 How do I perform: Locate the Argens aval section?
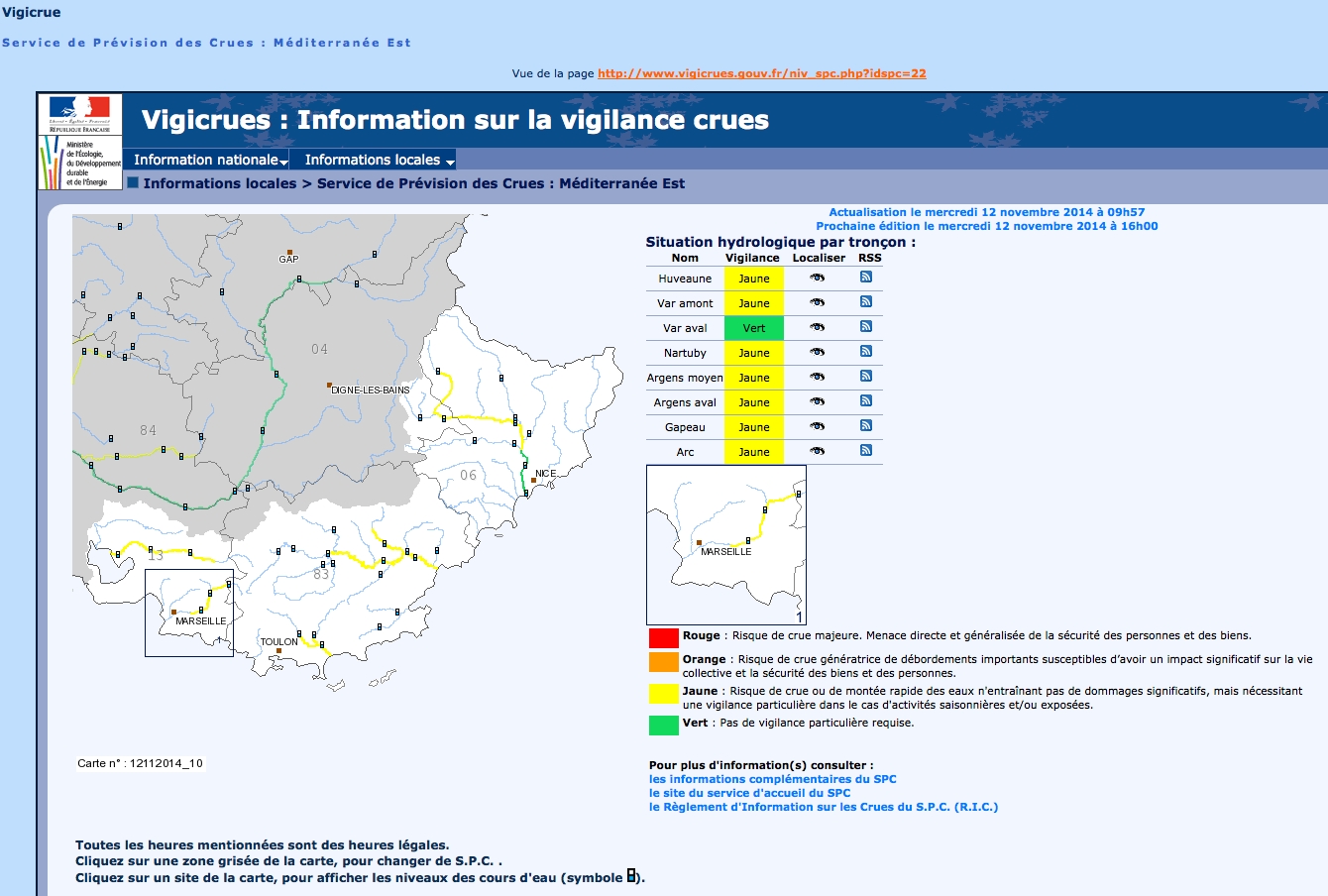[817, 401]
